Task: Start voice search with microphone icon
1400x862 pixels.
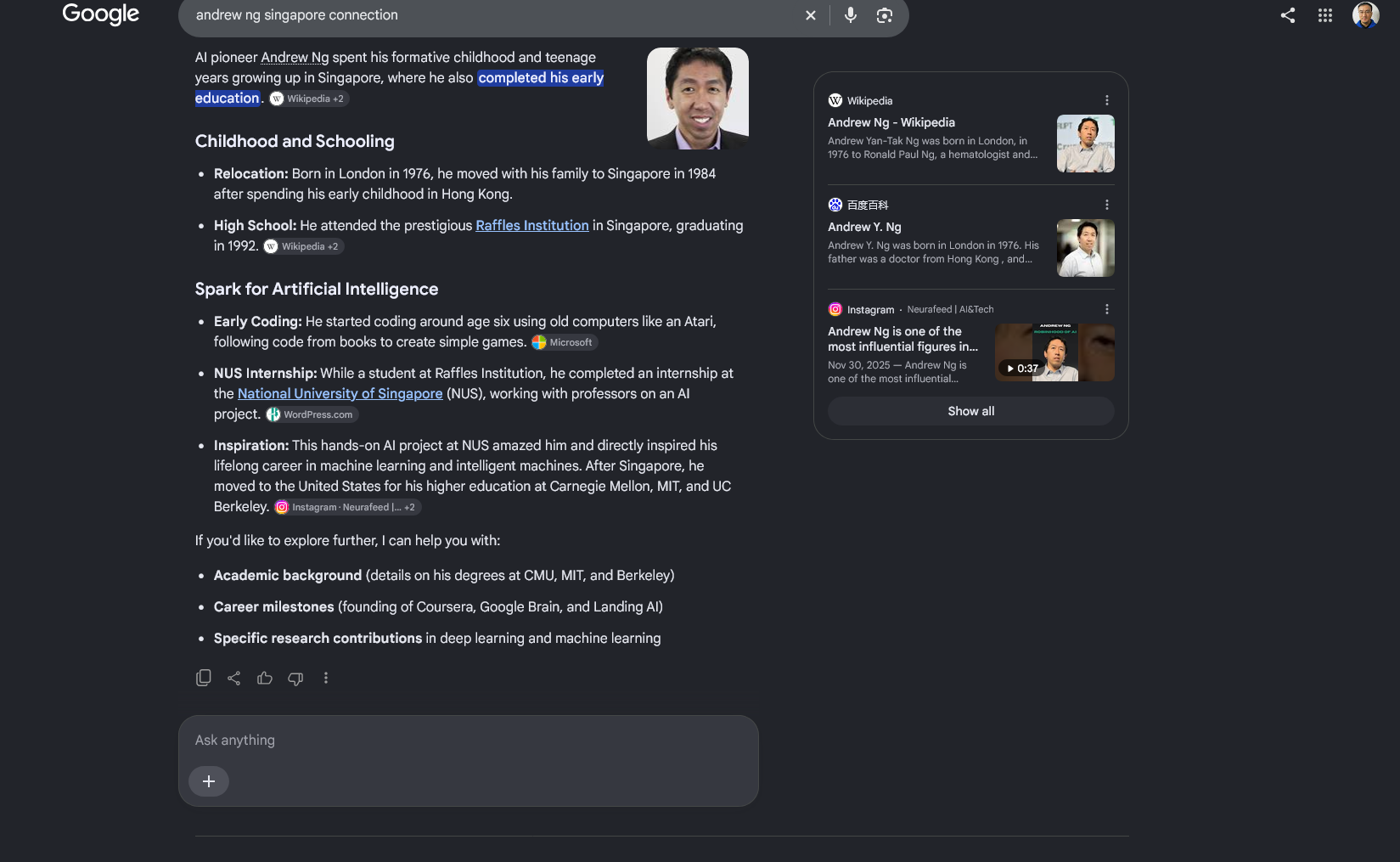Action: 850,15
